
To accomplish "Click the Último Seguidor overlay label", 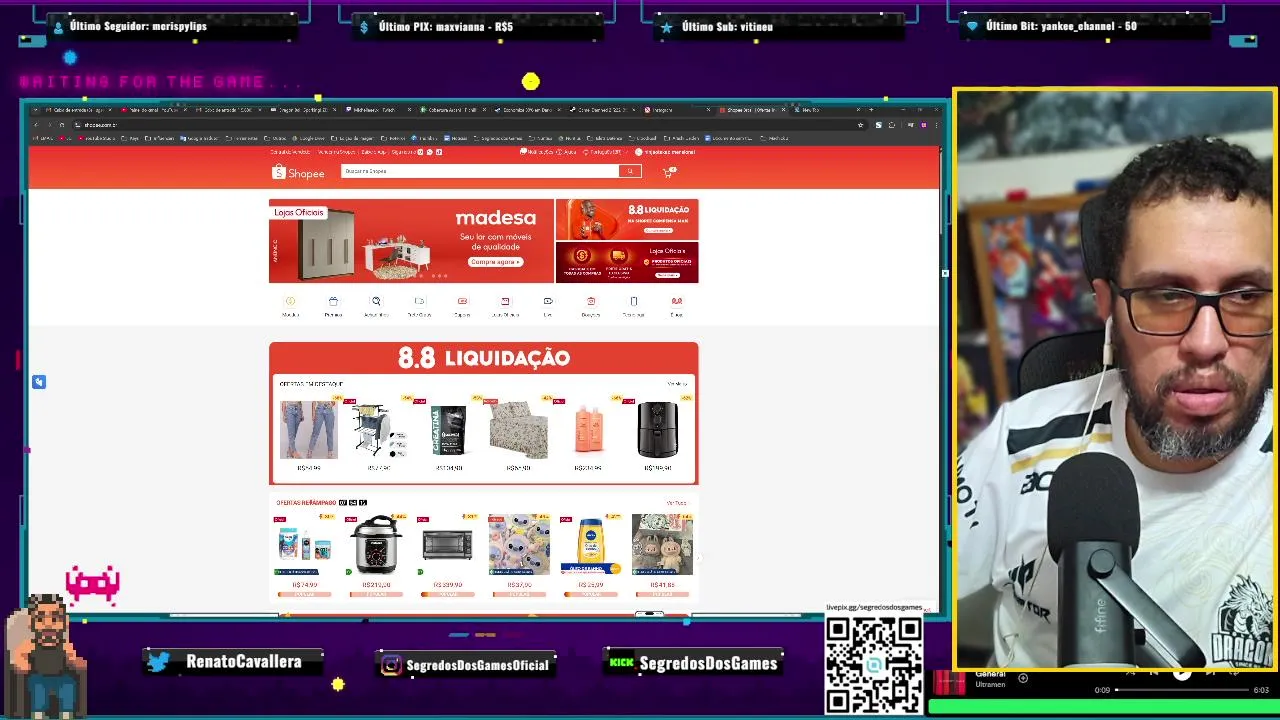I will pyautogui.click(x=138, y=27).
